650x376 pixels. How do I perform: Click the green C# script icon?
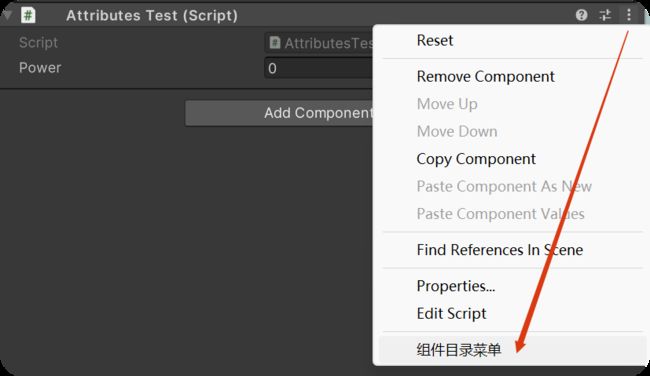[28, 15]
